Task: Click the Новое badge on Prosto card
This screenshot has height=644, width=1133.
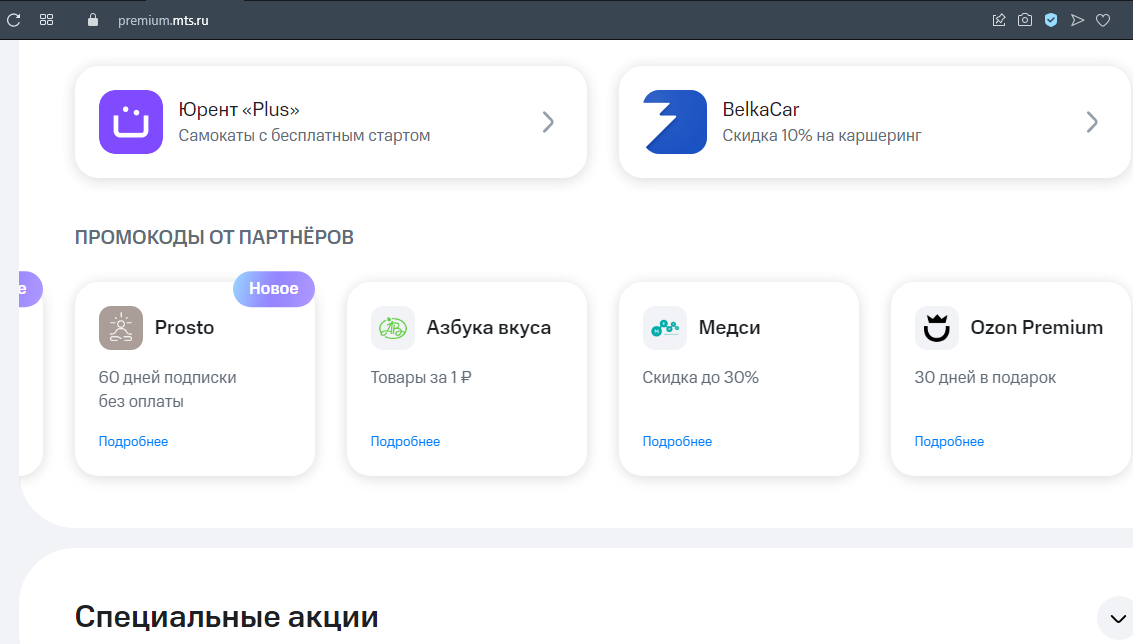Action: 274,288
